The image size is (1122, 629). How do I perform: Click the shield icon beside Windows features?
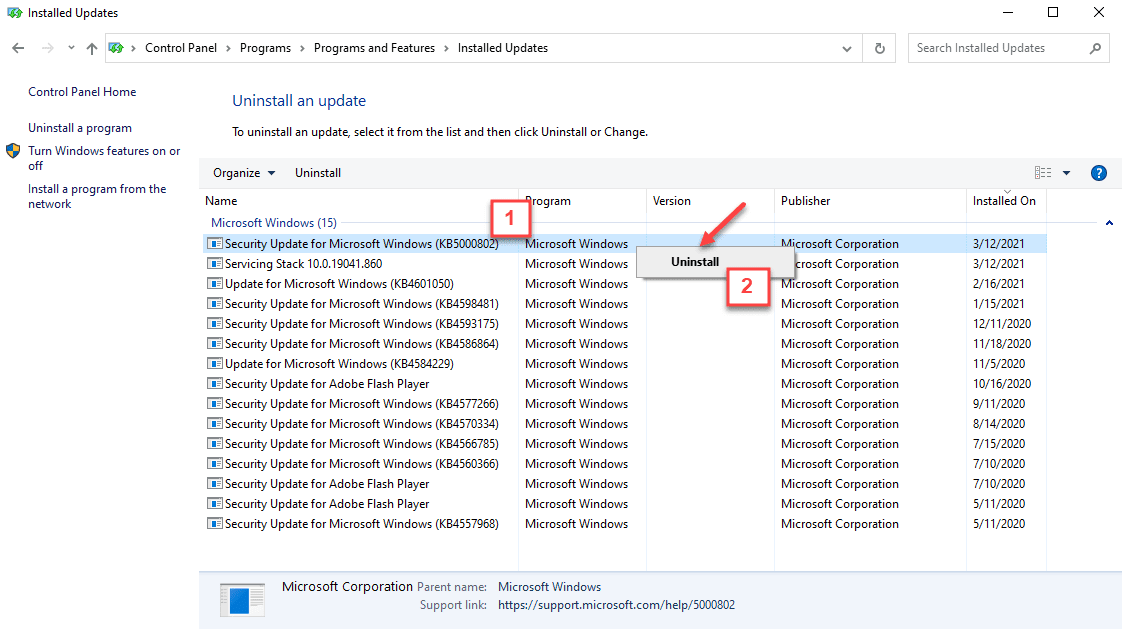click(13, 151)
